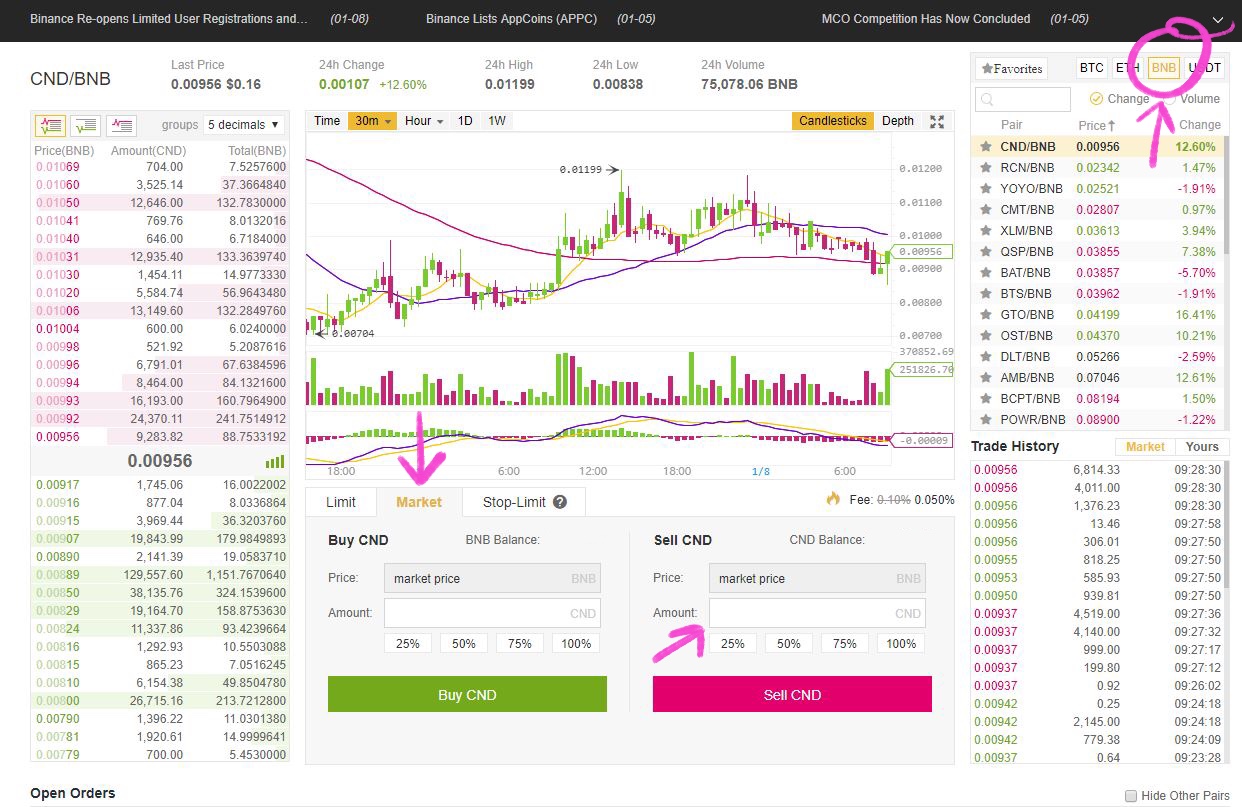The height and width of the screenshot is (807, 1242).
Task: Star the XLM/BNB pair as favorite
Action: point(986,231)
